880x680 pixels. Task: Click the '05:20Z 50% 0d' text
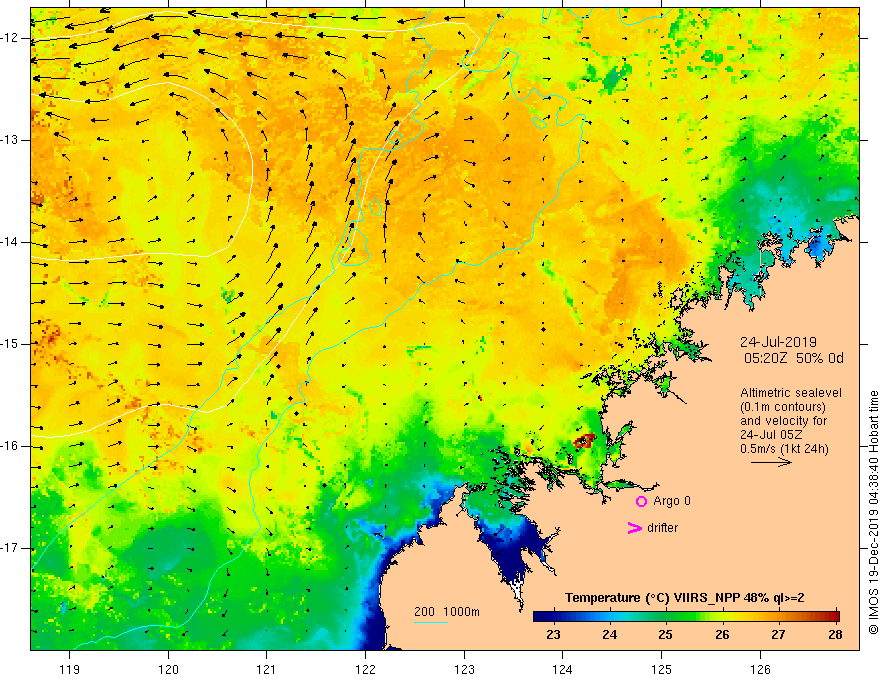click(x=794, y=358)
